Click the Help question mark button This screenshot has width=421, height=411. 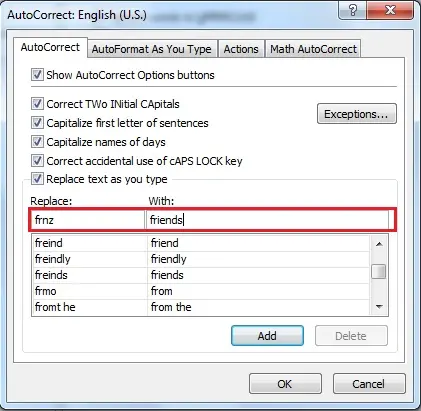(353, 10)
